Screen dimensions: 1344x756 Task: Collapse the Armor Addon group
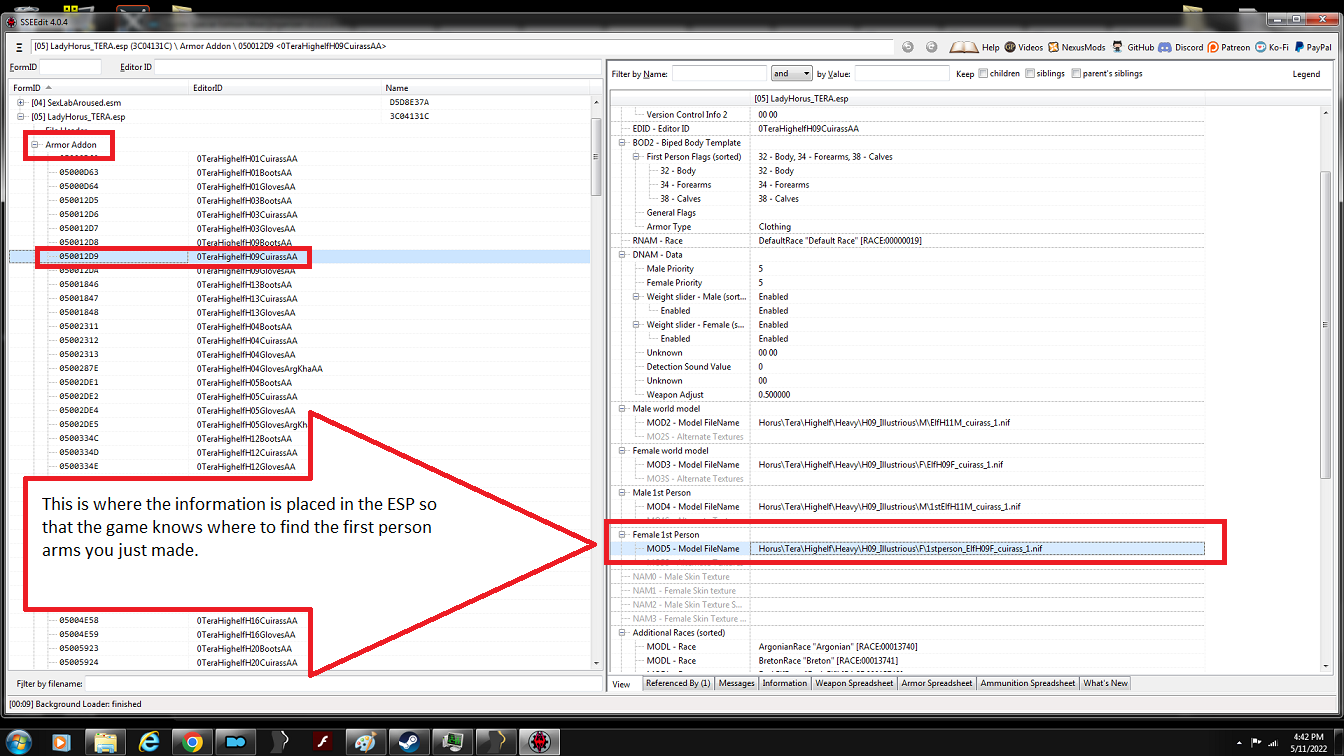click(x=34, y=144)
